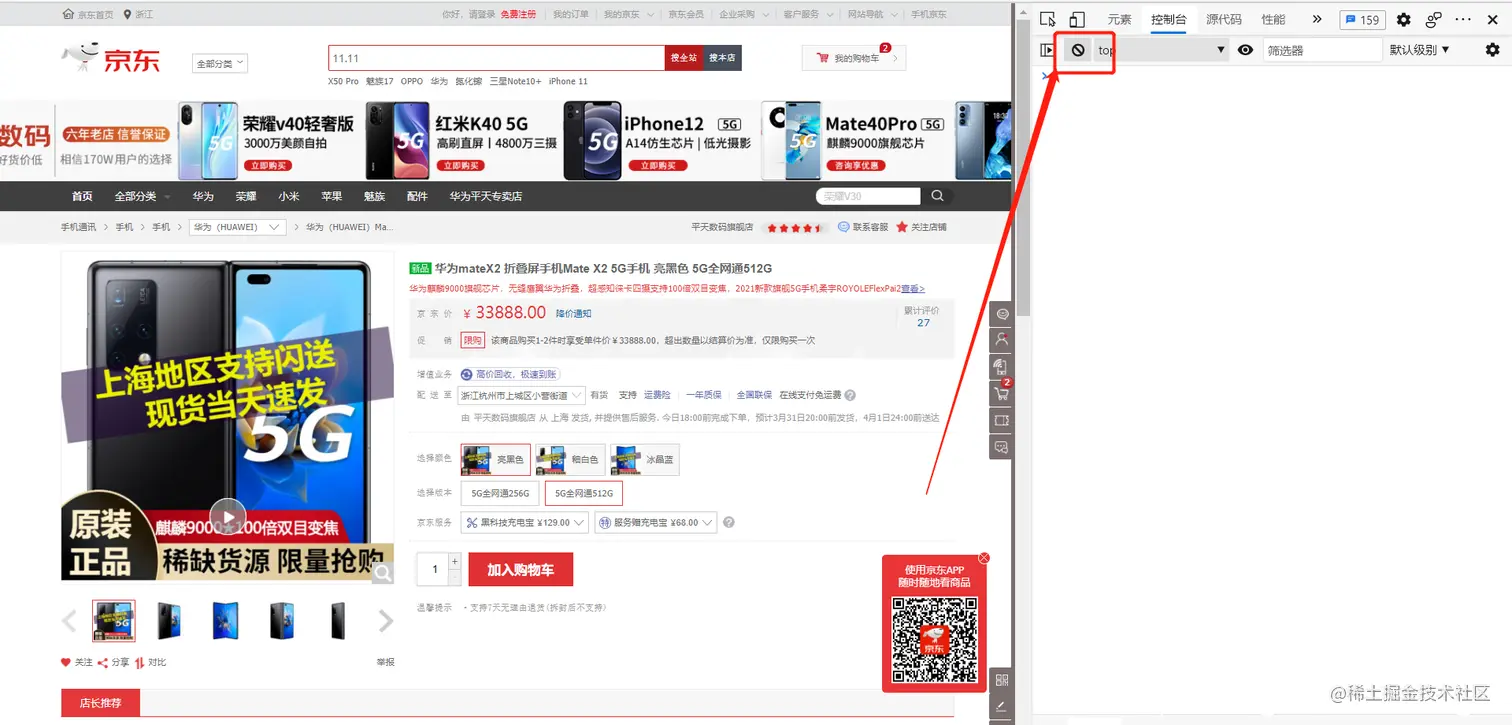
Task: Show console sidebar icon
Action: click(1047, 50)
